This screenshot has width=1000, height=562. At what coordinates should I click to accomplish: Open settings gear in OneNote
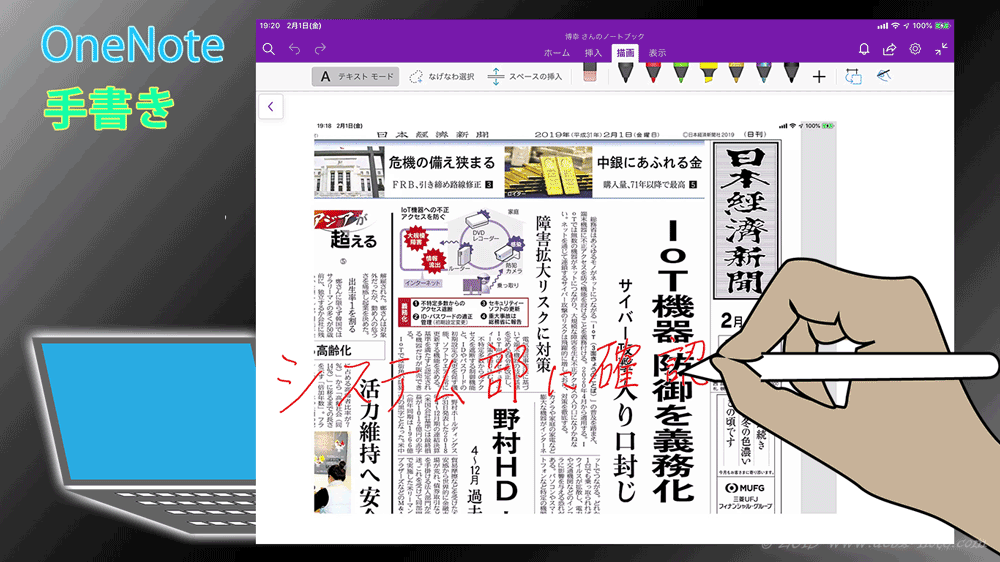[915, 49]
